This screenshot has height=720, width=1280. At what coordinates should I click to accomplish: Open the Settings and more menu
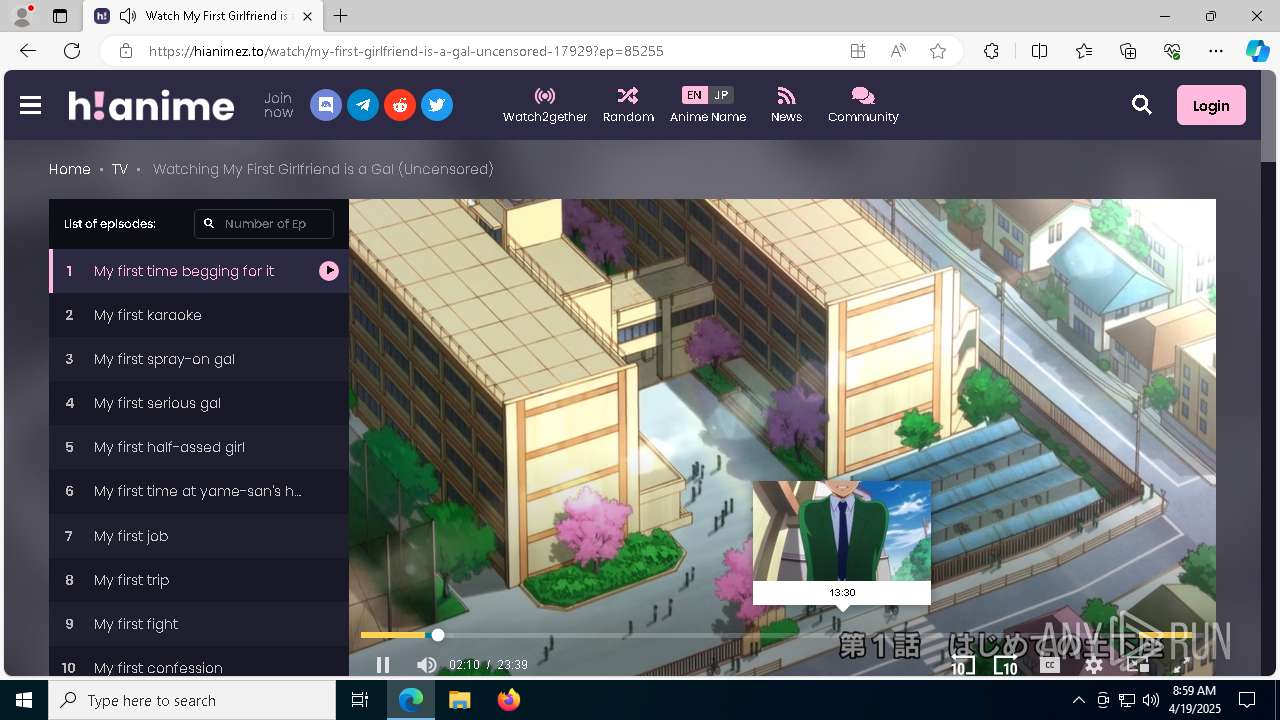pos(1216,51)
